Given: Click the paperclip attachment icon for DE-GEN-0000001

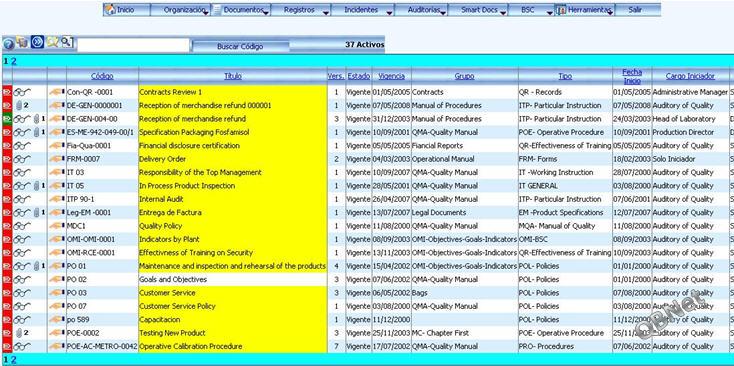Looking at the screenshot, I should [19, 106].
